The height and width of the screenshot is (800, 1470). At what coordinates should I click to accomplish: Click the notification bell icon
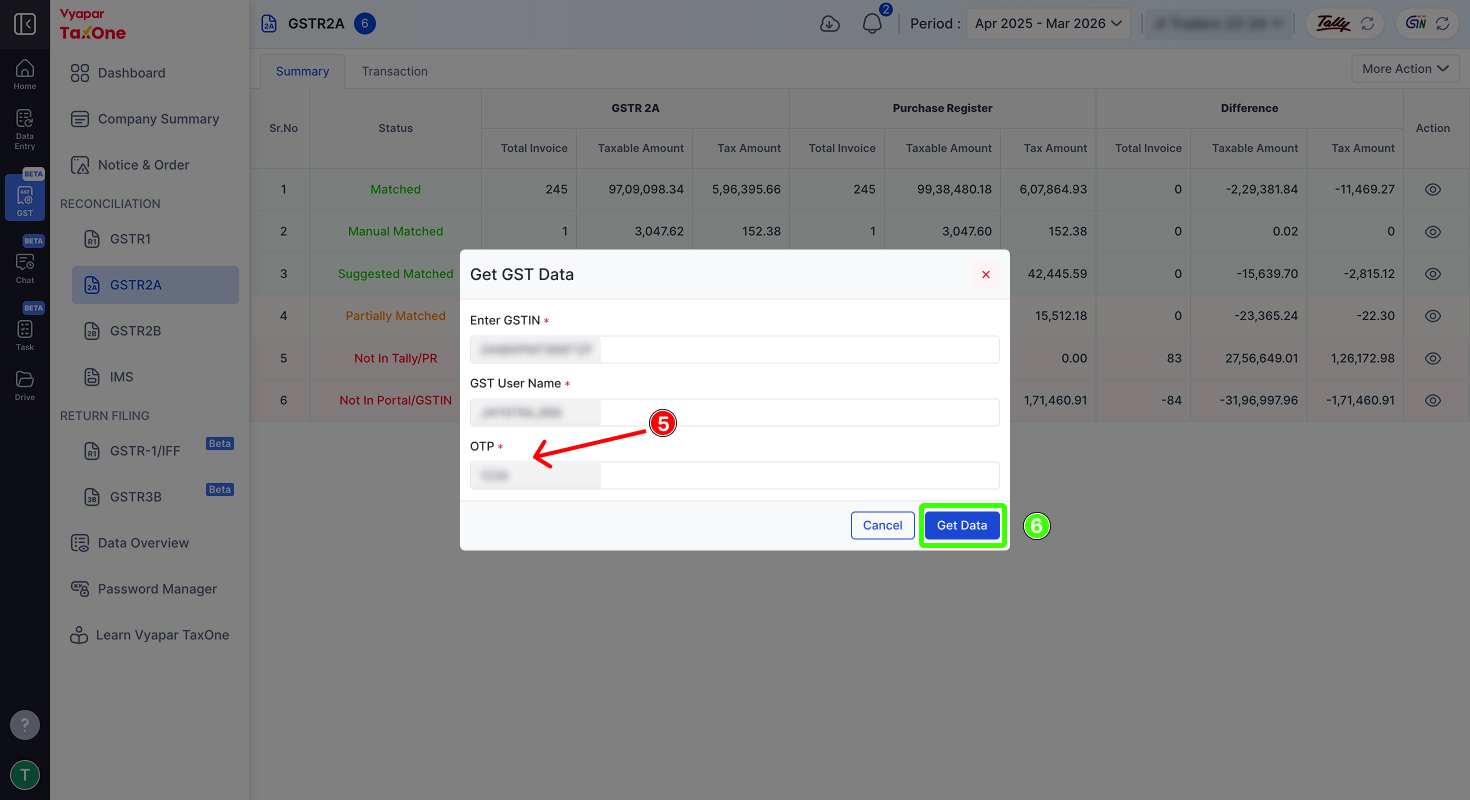click(872, 23)
